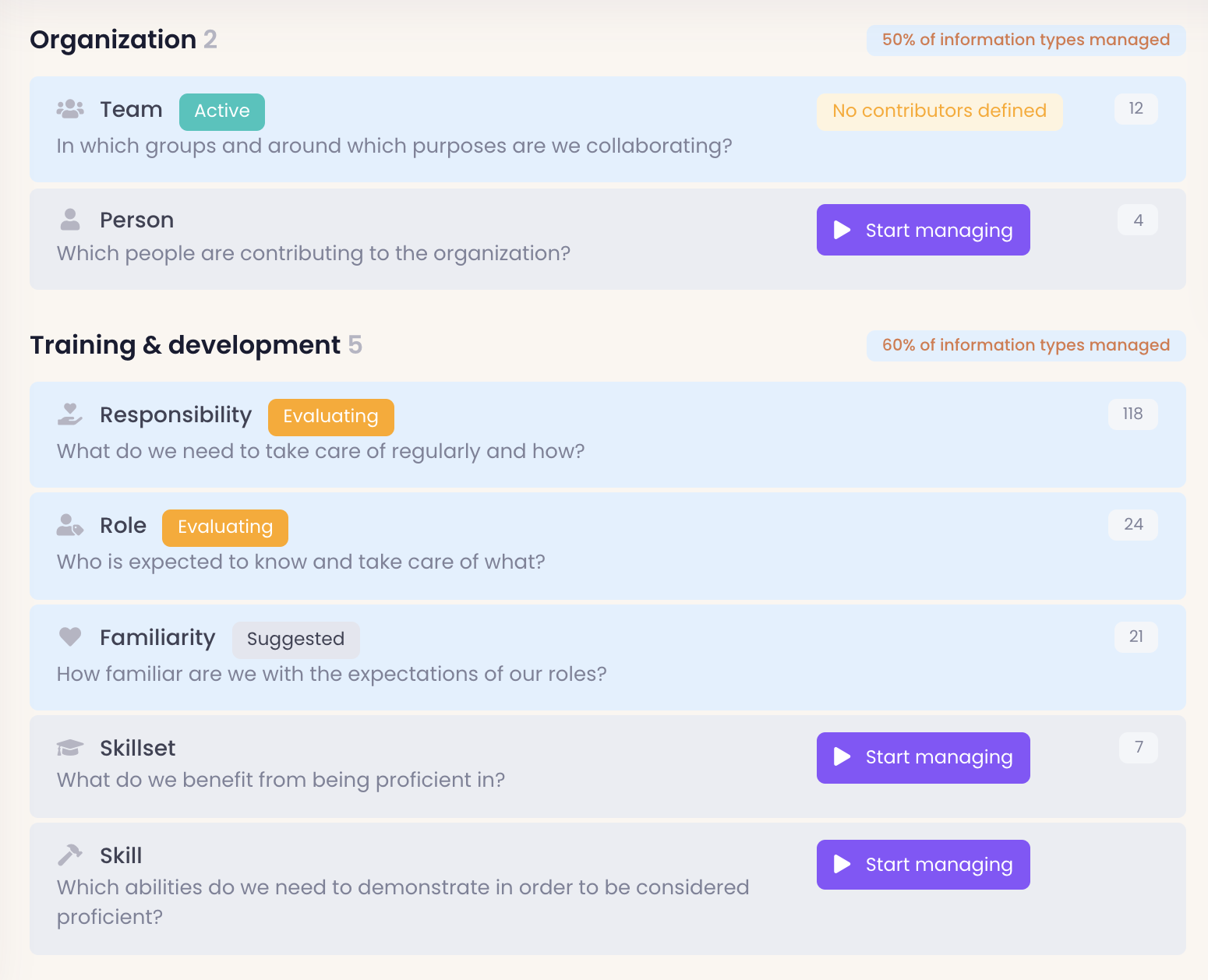
Task: Start managing the Skill type
Action: [x=923, y=865]
